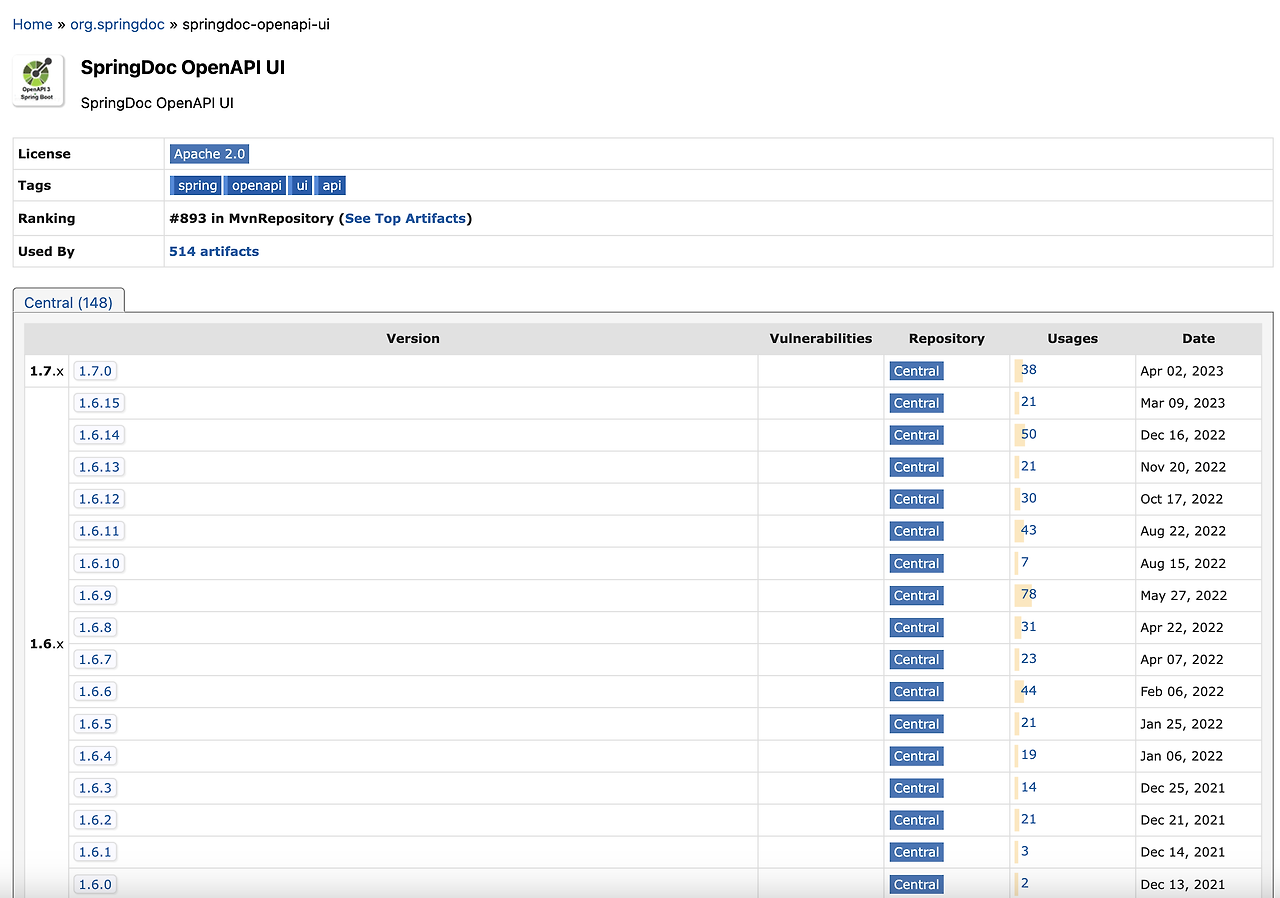
Task: View version 1.6.2
Action: click(x=96, y=820)
